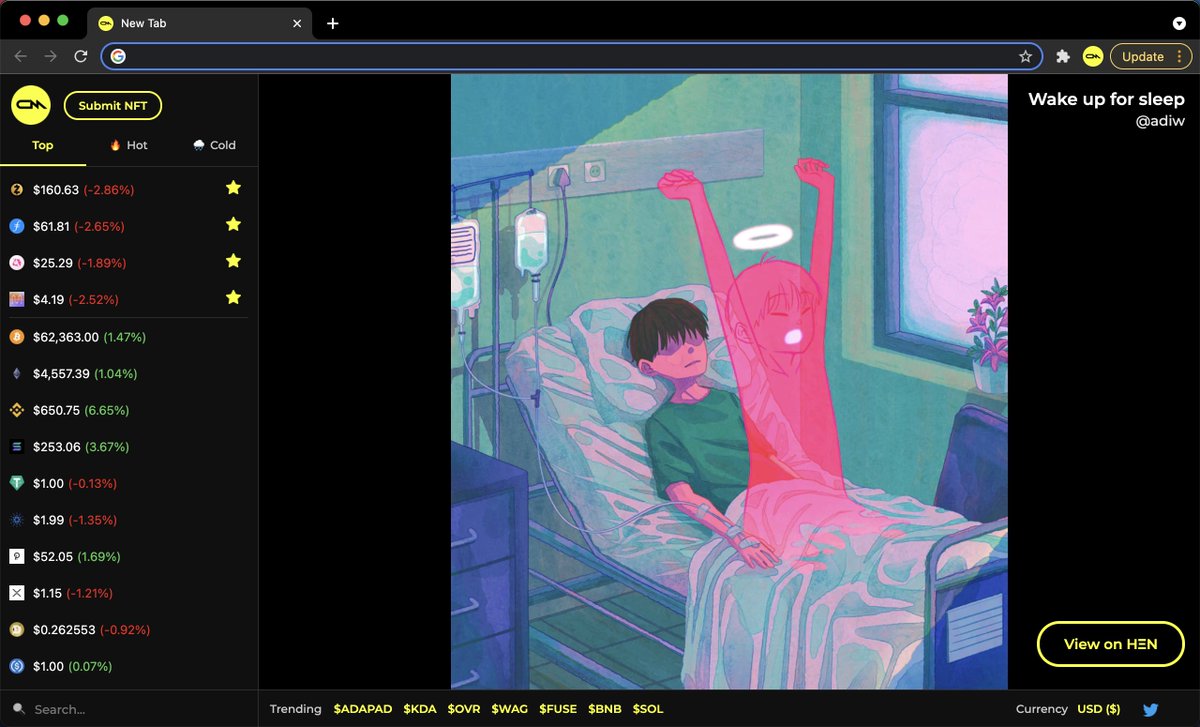Click the USD Coin icon beside $1.00 (0.07%)
Image resolution: width=1200 pixels, height=727 pixels.
[16, 666]
